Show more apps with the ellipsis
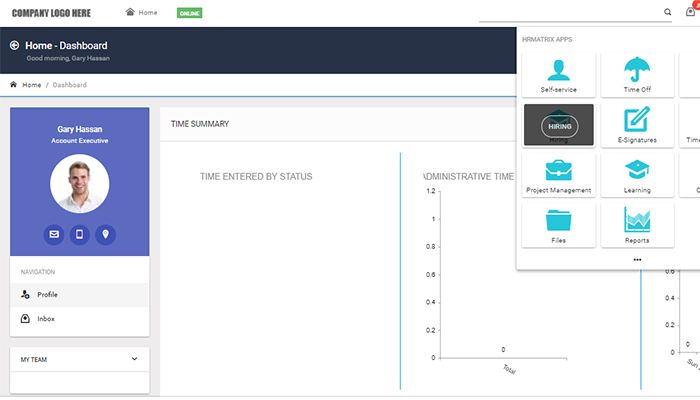 (x=637, y=259)
